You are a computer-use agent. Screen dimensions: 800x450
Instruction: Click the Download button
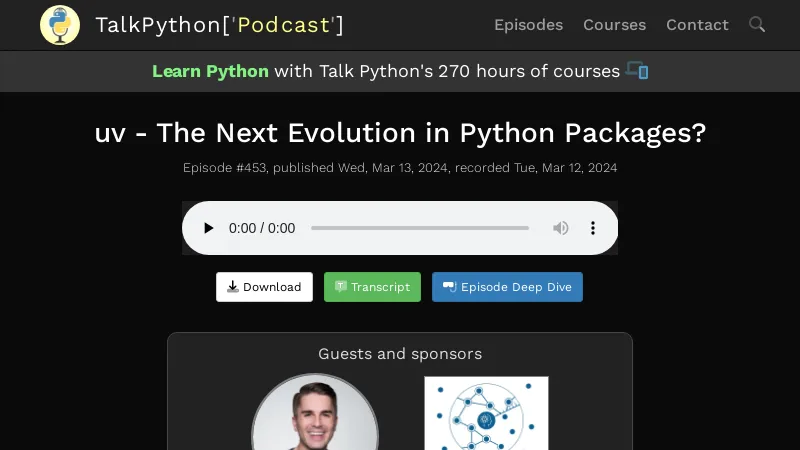coord(264,287)
